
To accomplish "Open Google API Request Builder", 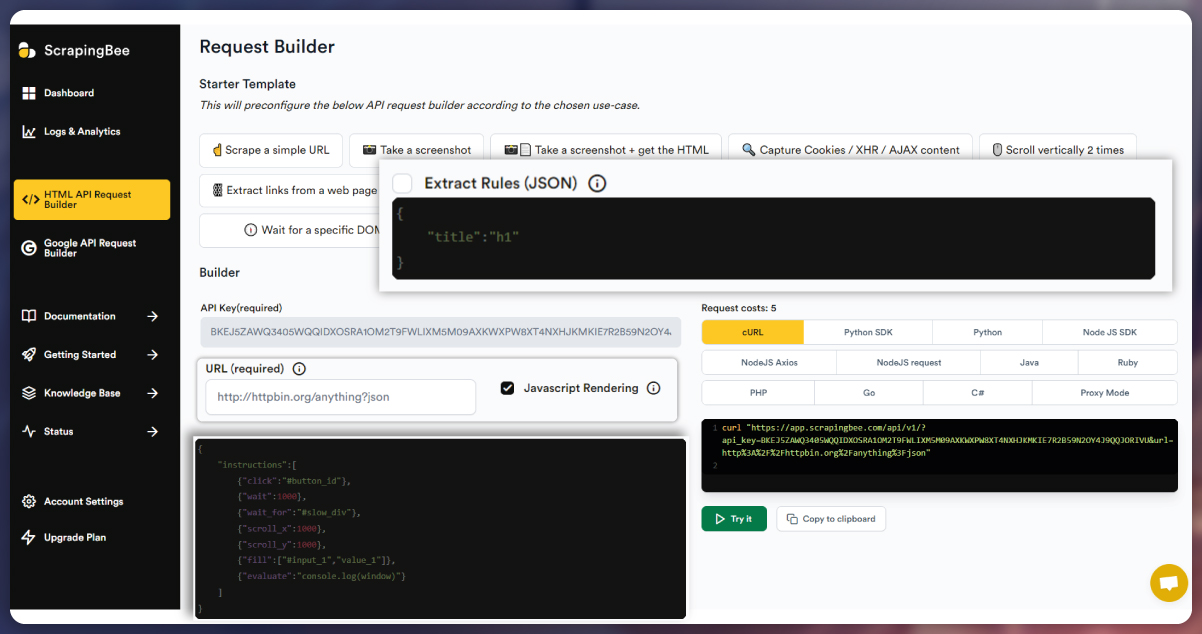I will click(90, 248).
